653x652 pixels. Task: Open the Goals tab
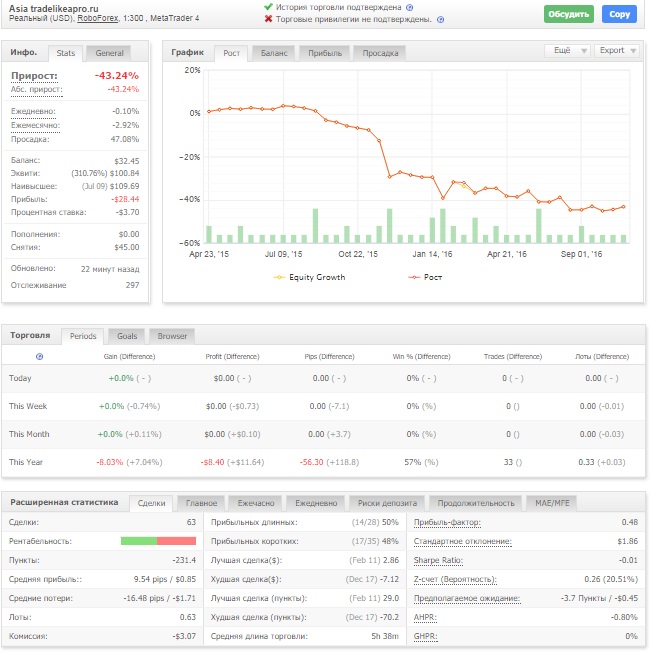(127, 336)
